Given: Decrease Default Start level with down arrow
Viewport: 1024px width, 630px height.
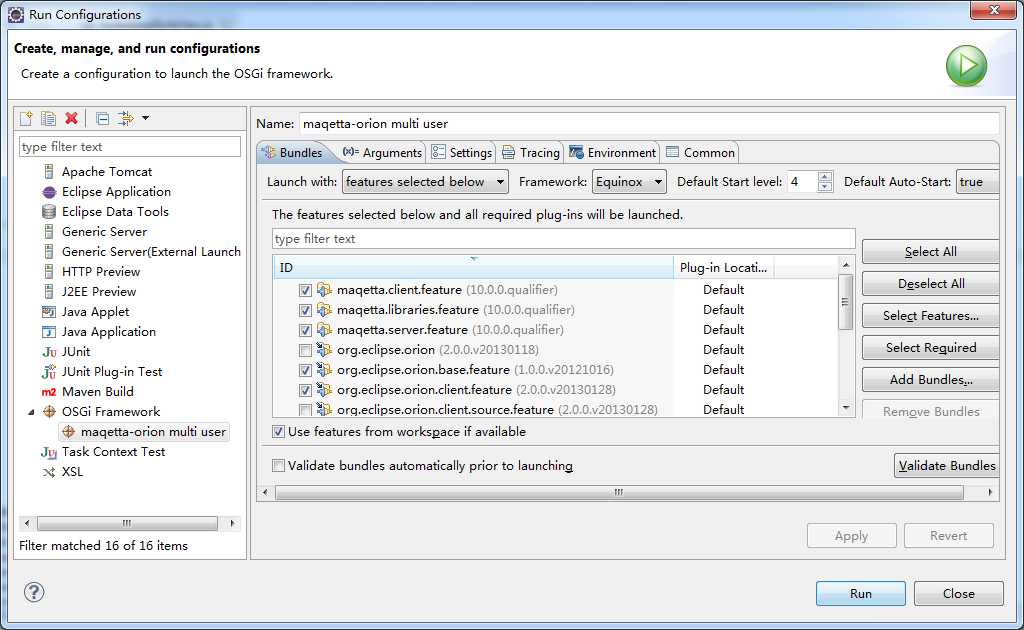Looking at the screenshot, I should pos(825,187).
